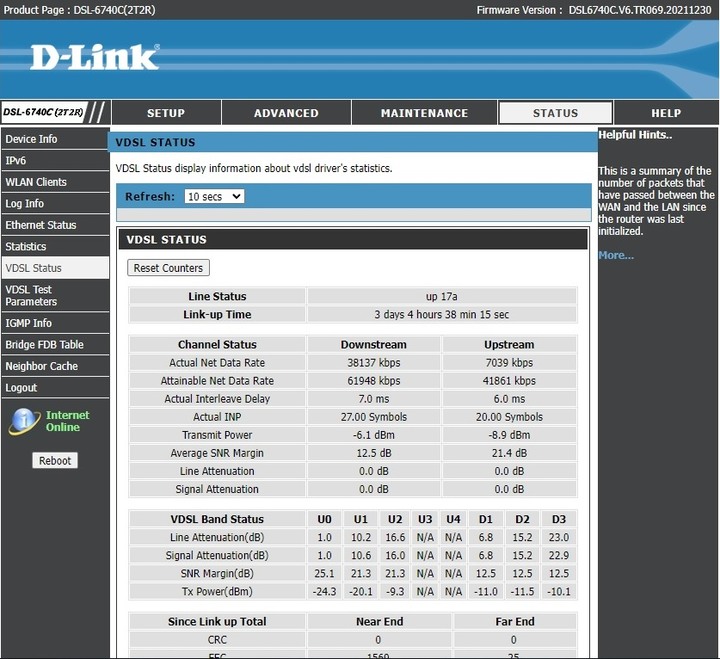Go to the MAINTENANCE tab
This screenshot has height=659, width=720.
tap(424, 113)
